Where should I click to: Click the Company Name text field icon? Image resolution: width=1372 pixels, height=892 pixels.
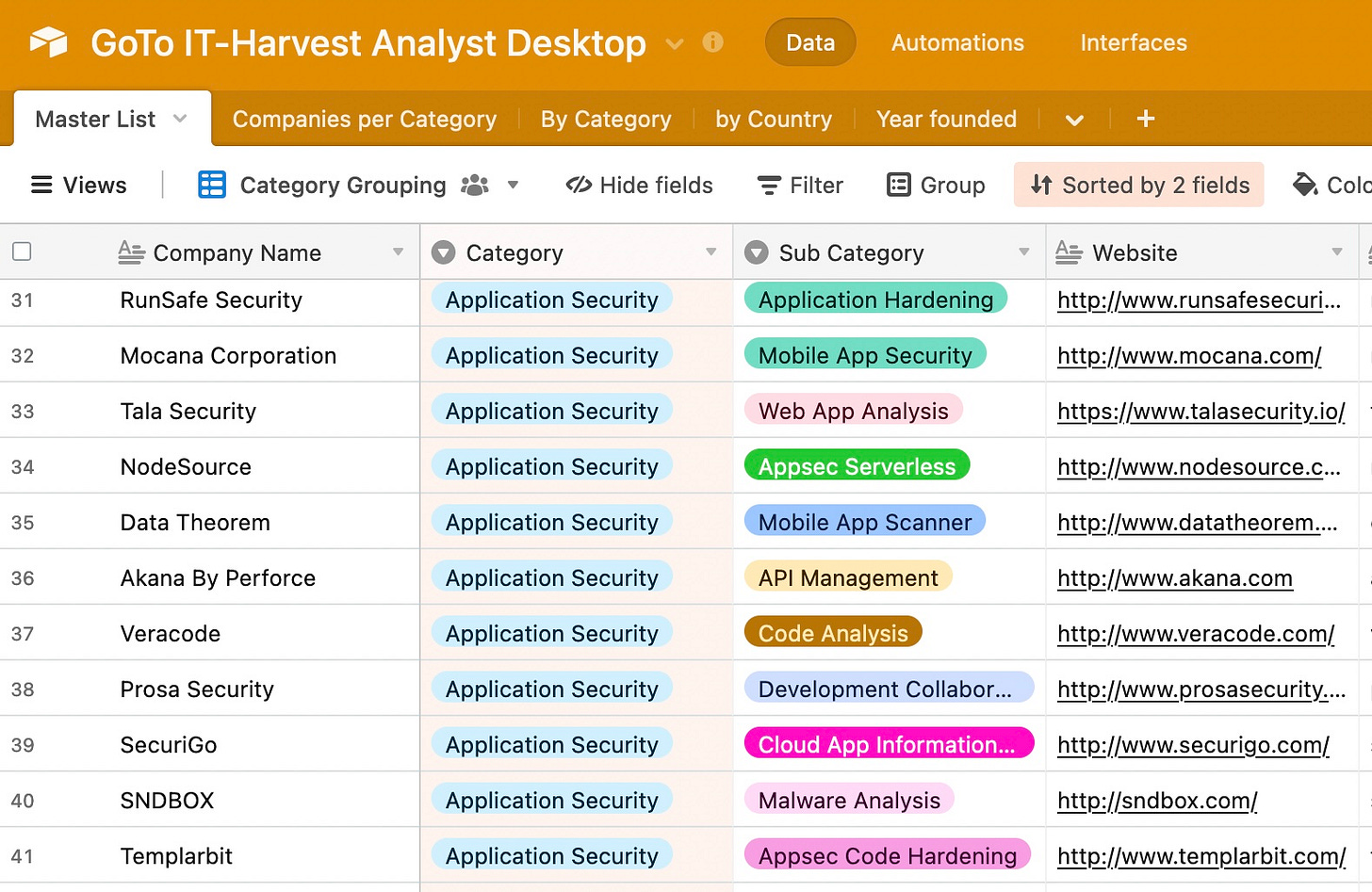point(131,252)
